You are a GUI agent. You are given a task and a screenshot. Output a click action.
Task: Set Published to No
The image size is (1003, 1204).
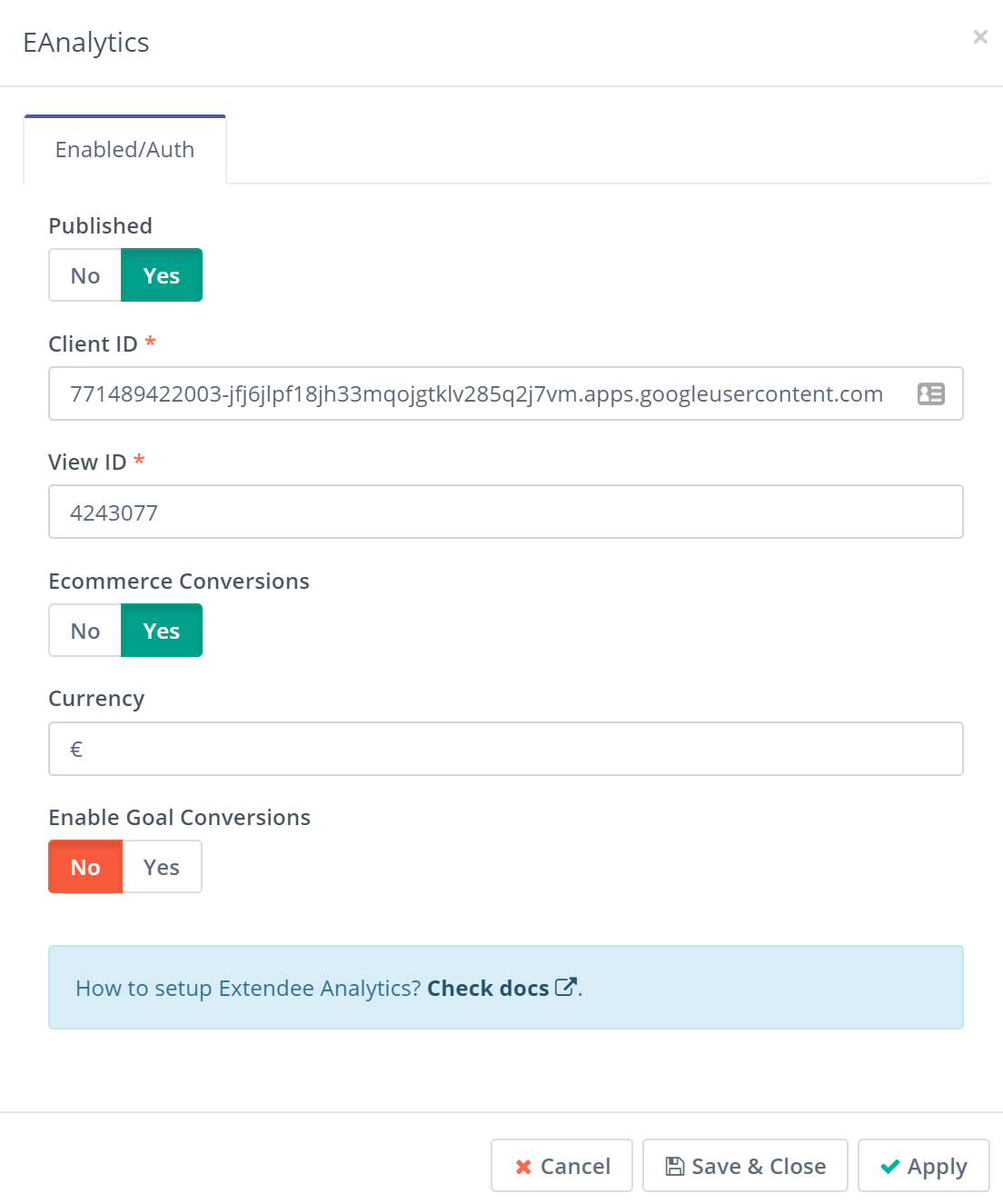click(85, 275)
